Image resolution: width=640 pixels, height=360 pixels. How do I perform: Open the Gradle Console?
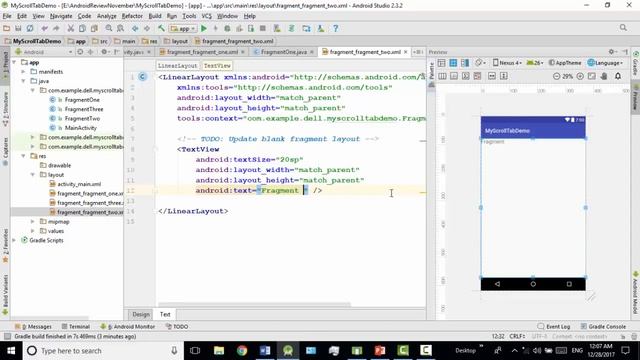[x=603, y=327]
